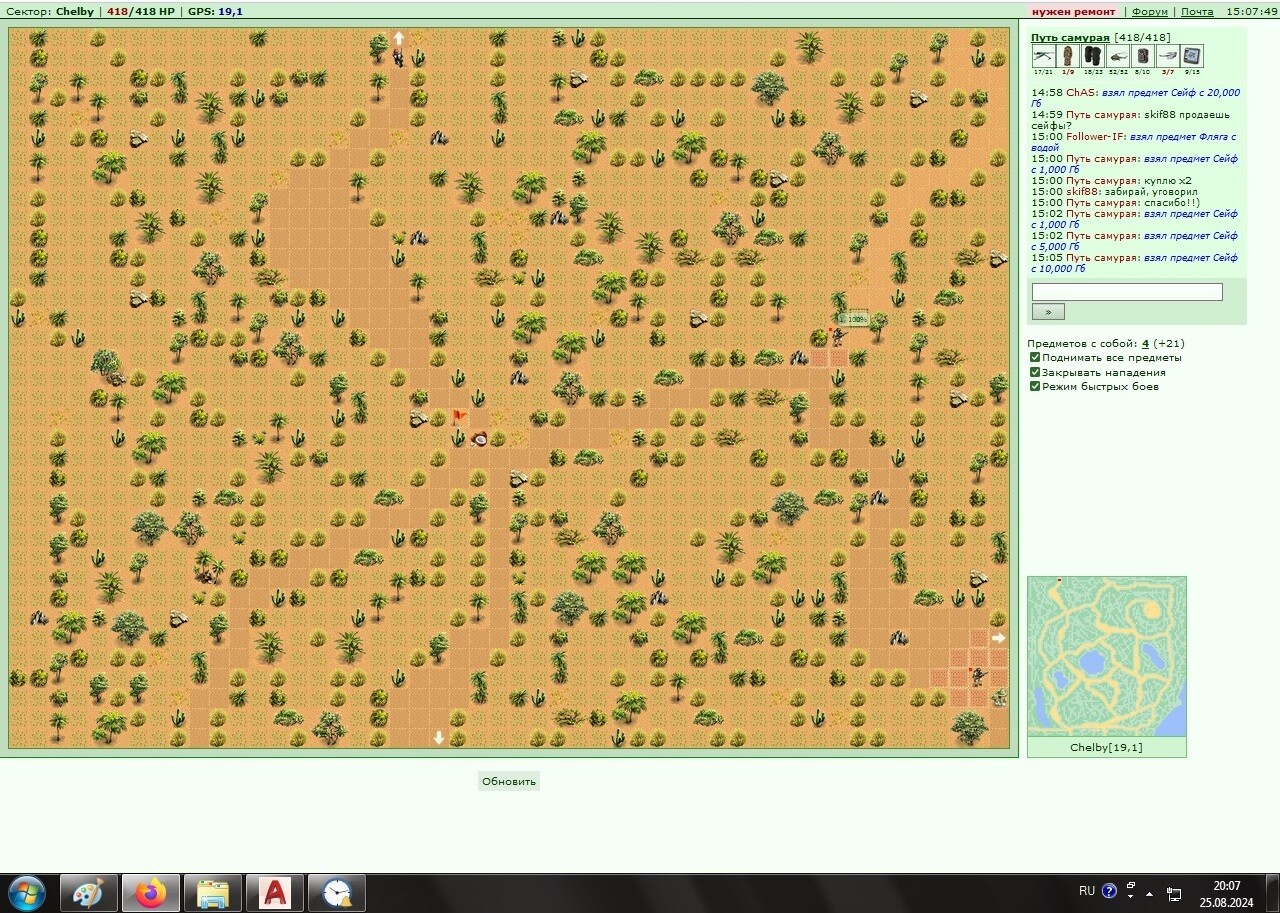Screen dimensions: 1280x913
Task: Click 'Follower-IF' name in chat log
Action: coord(1096,137)
